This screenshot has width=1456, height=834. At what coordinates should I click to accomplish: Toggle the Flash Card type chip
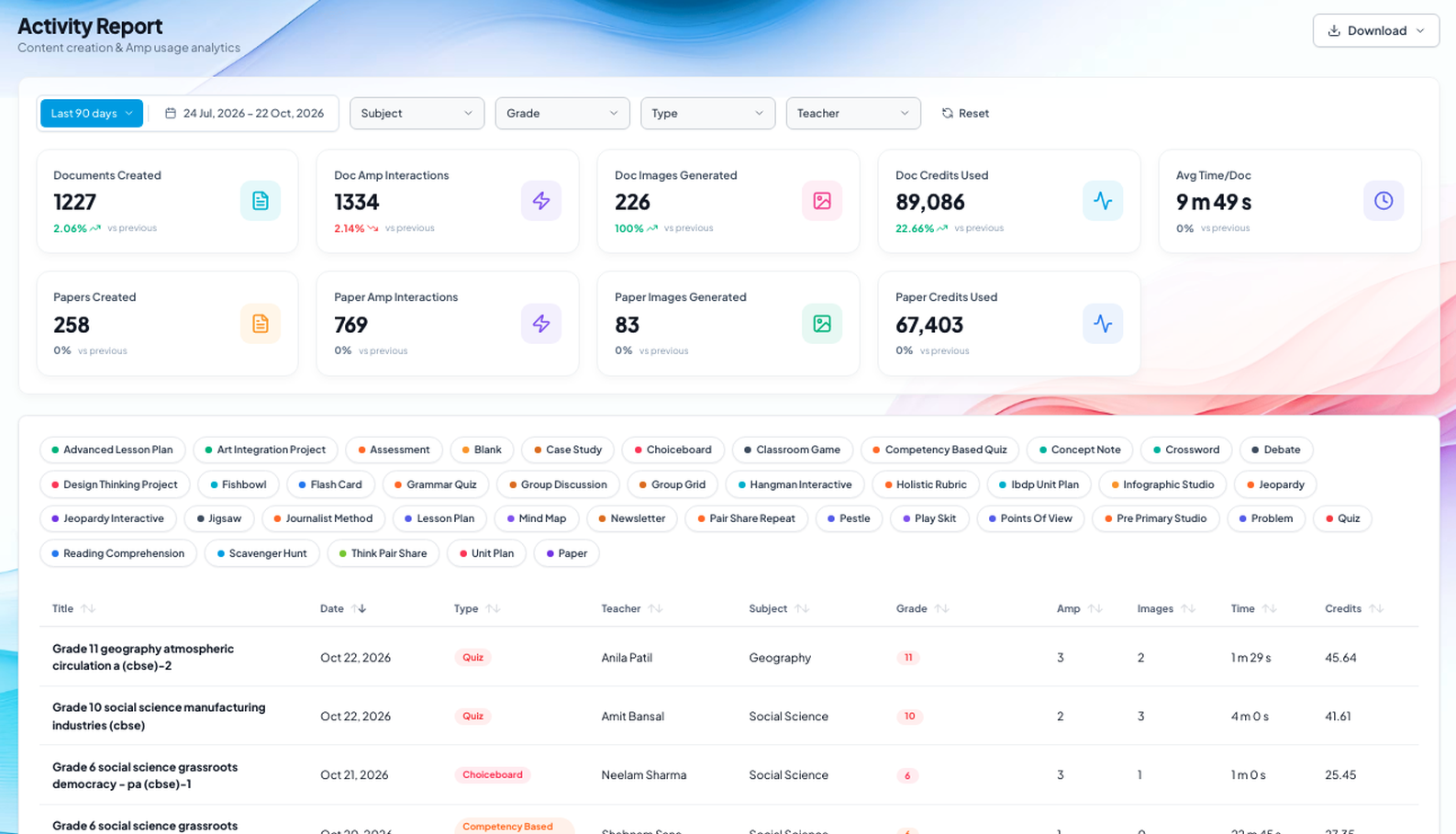pyautogui.click(x=330, y=484)
